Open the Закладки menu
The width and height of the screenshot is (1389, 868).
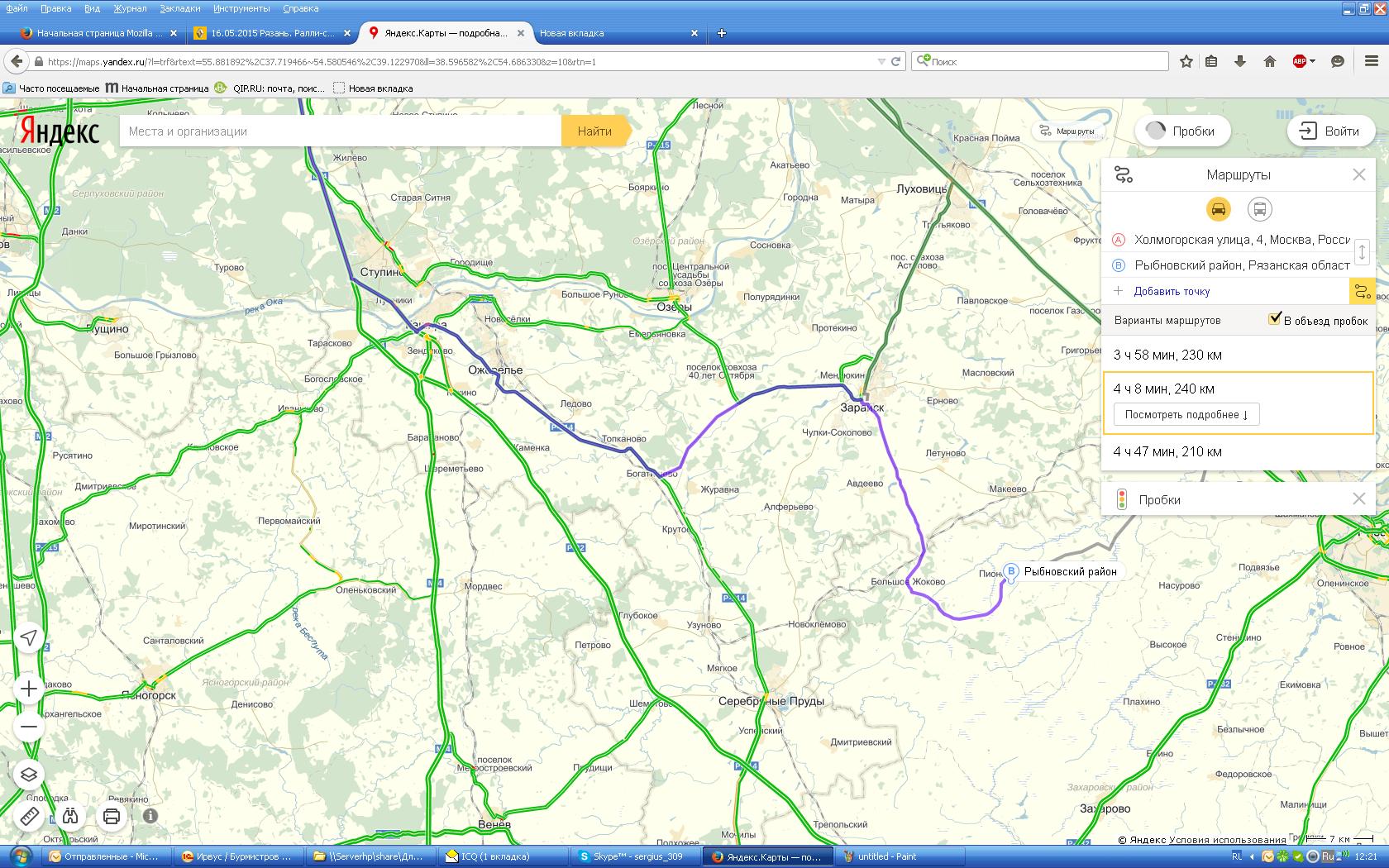[x=179, y=8]
